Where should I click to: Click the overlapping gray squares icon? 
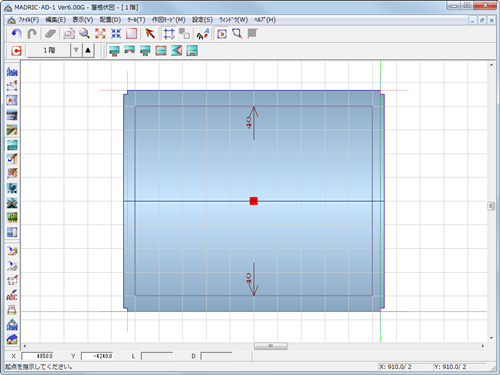coord(184,34)
